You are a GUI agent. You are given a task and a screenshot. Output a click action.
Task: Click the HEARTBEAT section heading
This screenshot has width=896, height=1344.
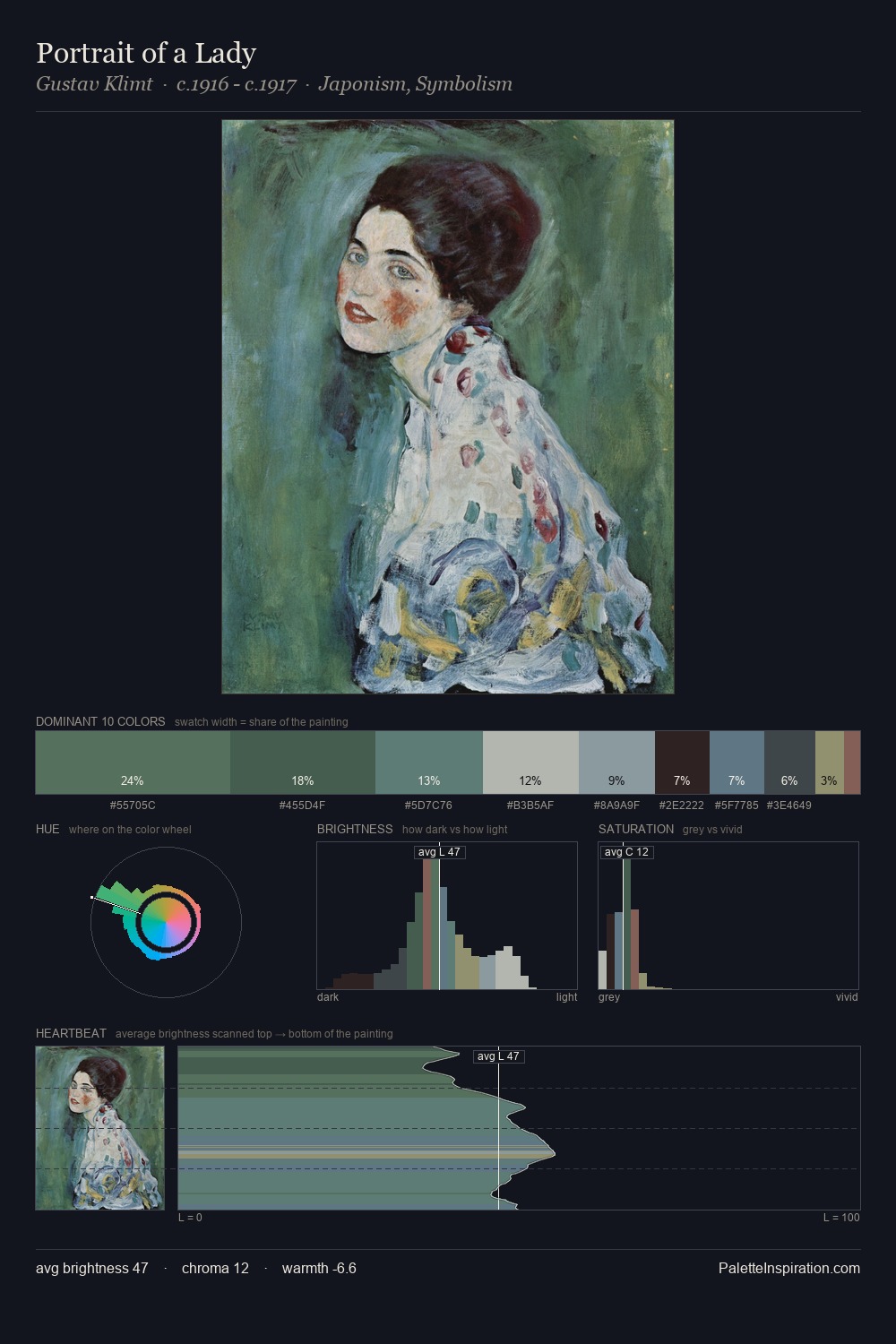tap(71, 1033)
